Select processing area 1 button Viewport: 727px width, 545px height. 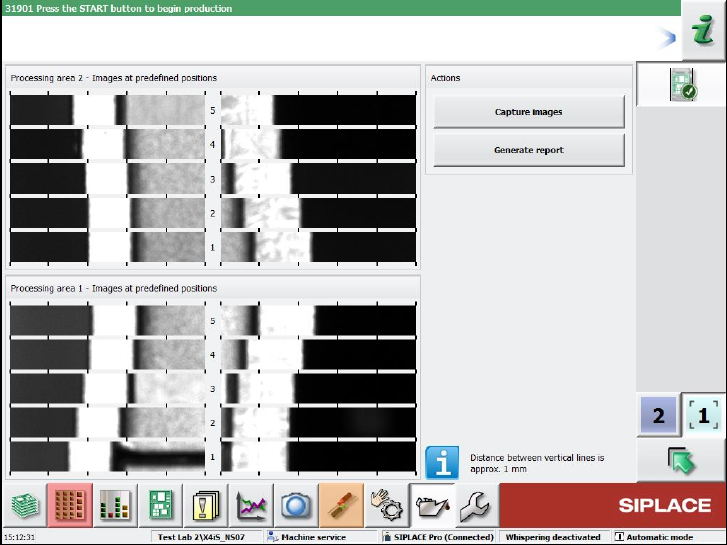point(703,415)
